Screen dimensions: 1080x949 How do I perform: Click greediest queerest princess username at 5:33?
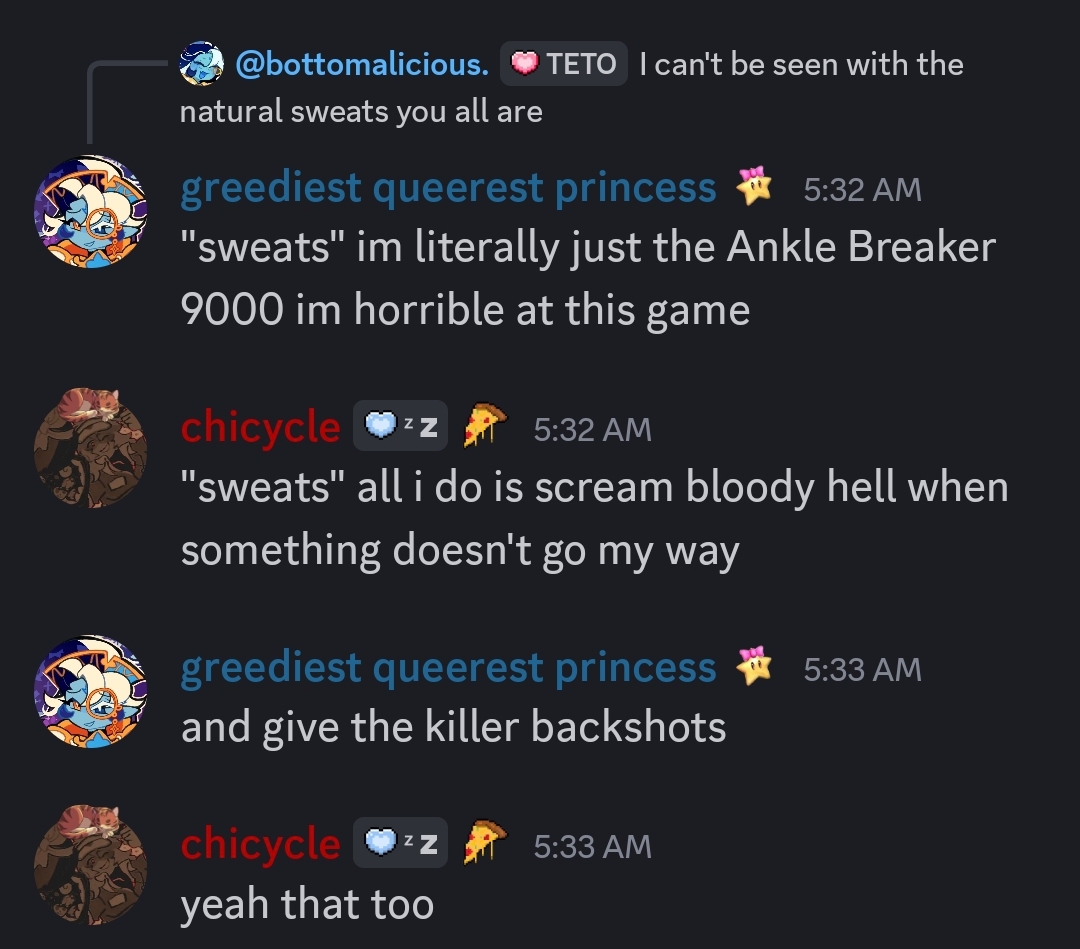coord(448,667)
